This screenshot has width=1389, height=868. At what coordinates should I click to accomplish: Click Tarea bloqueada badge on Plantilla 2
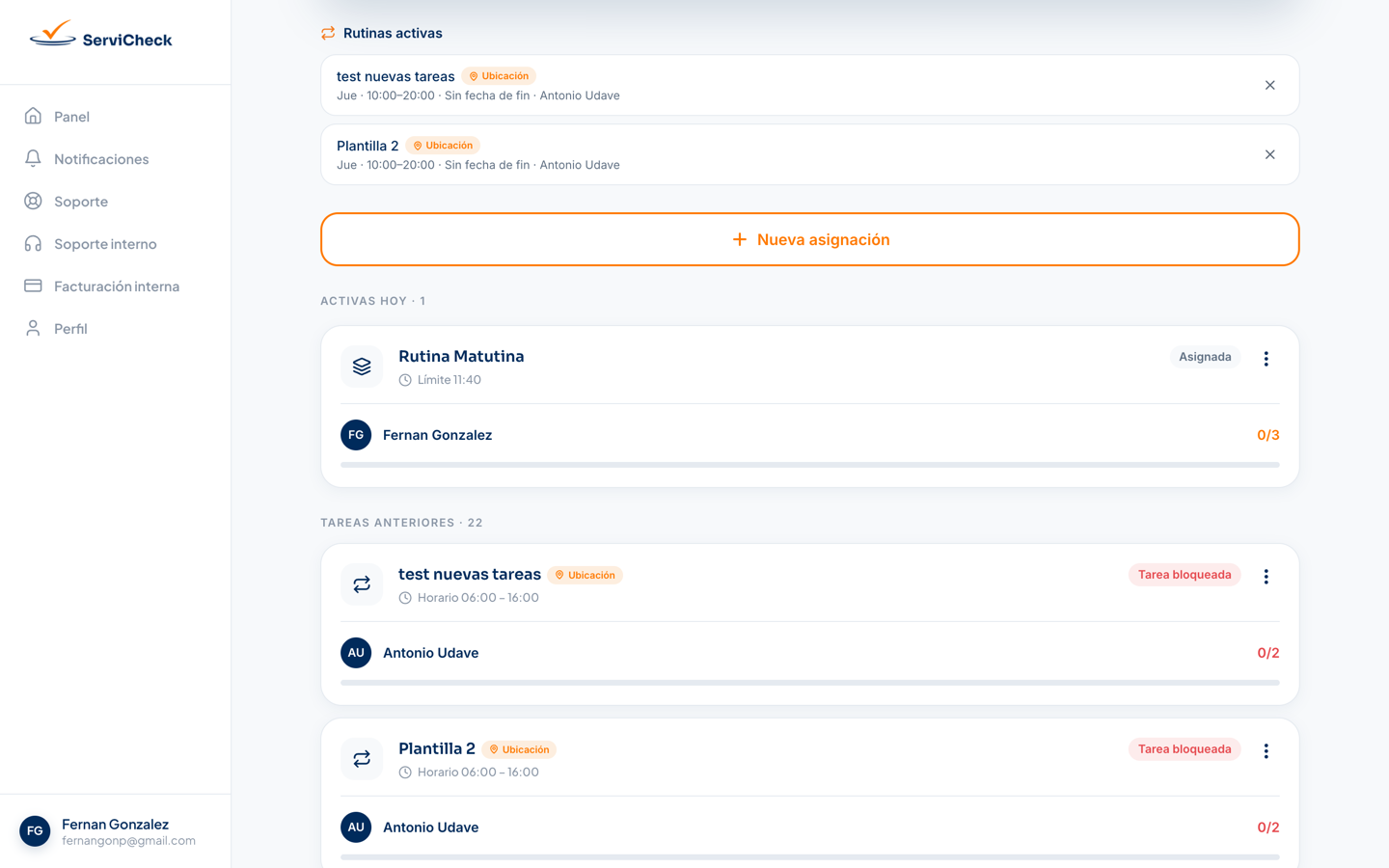(x=1185, y=749)
